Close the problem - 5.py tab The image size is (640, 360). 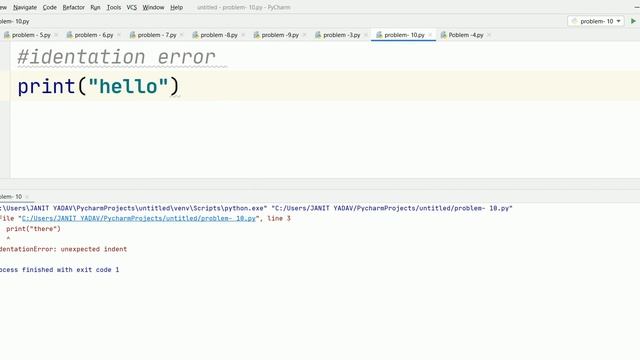tap(56, 35)
